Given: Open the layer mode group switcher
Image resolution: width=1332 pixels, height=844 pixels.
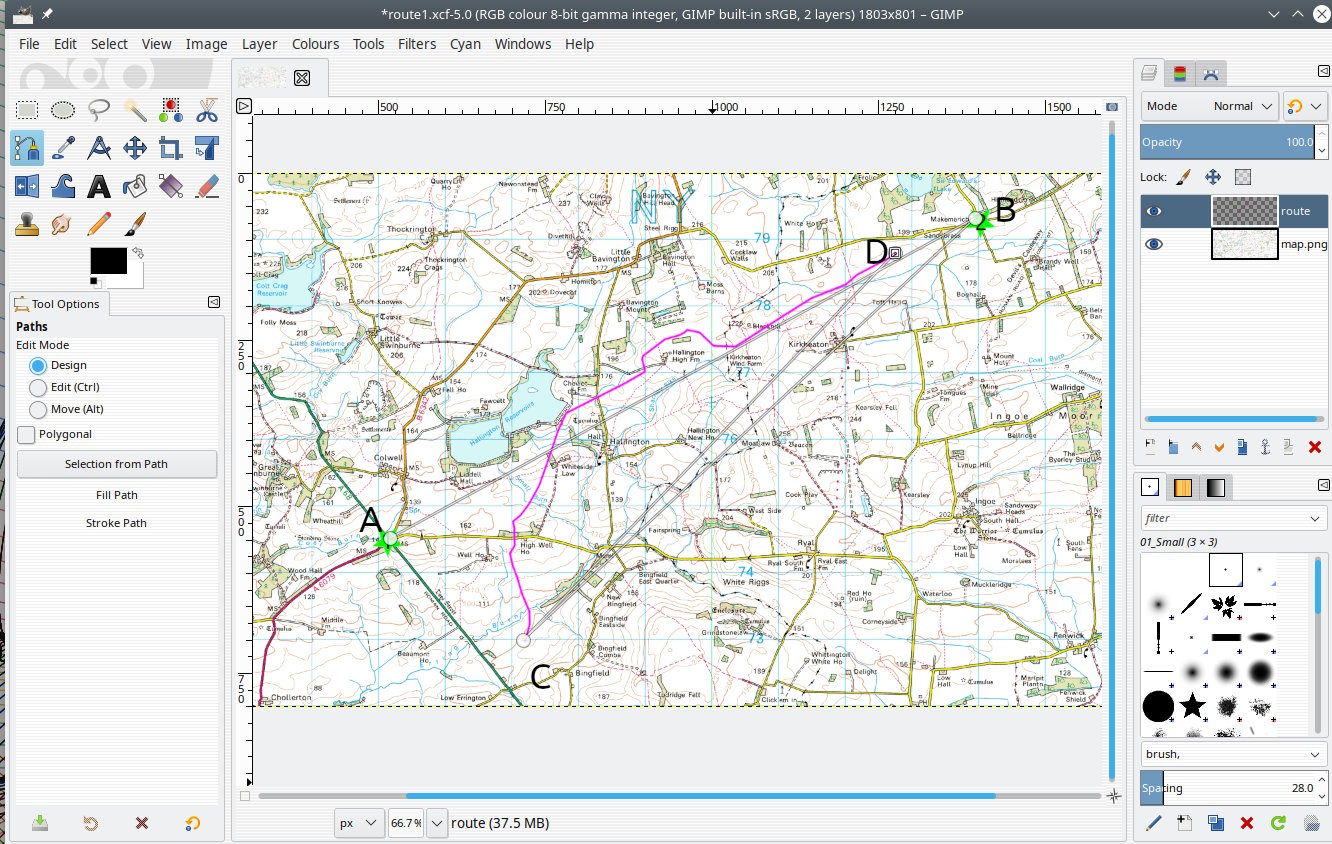Looking at the screenshot, I should pyautogui.click(x=1304, y=106).
